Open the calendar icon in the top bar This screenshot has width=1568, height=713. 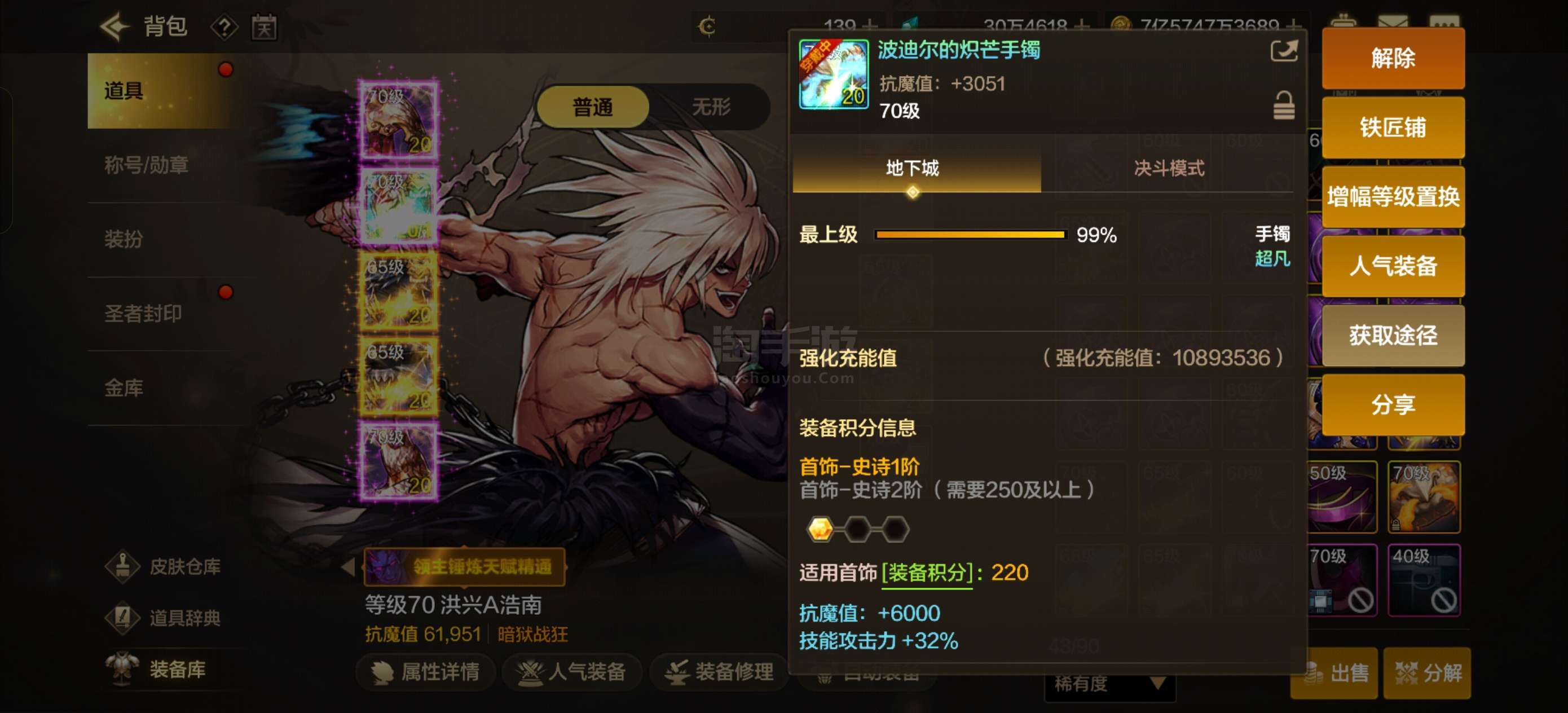(264, 27)
